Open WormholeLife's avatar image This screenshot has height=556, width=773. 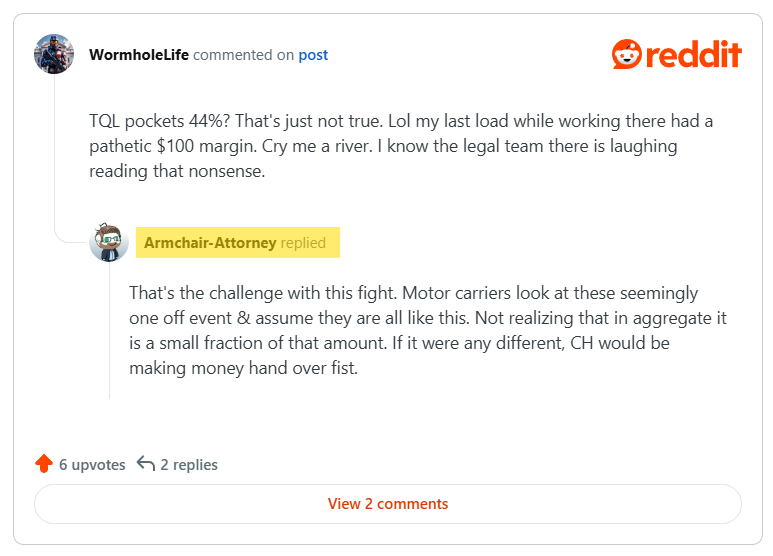pos(54,54)
